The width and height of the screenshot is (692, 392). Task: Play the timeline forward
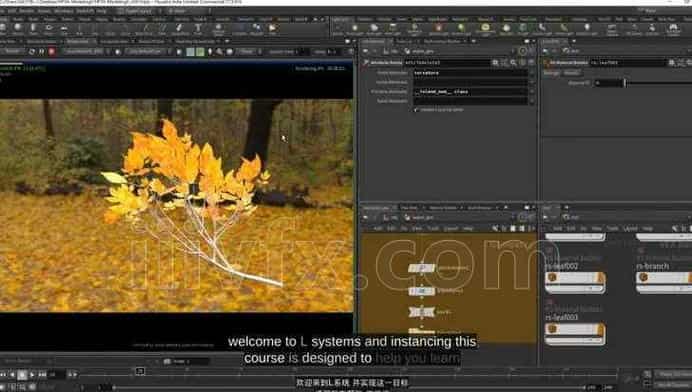point(32,375)
